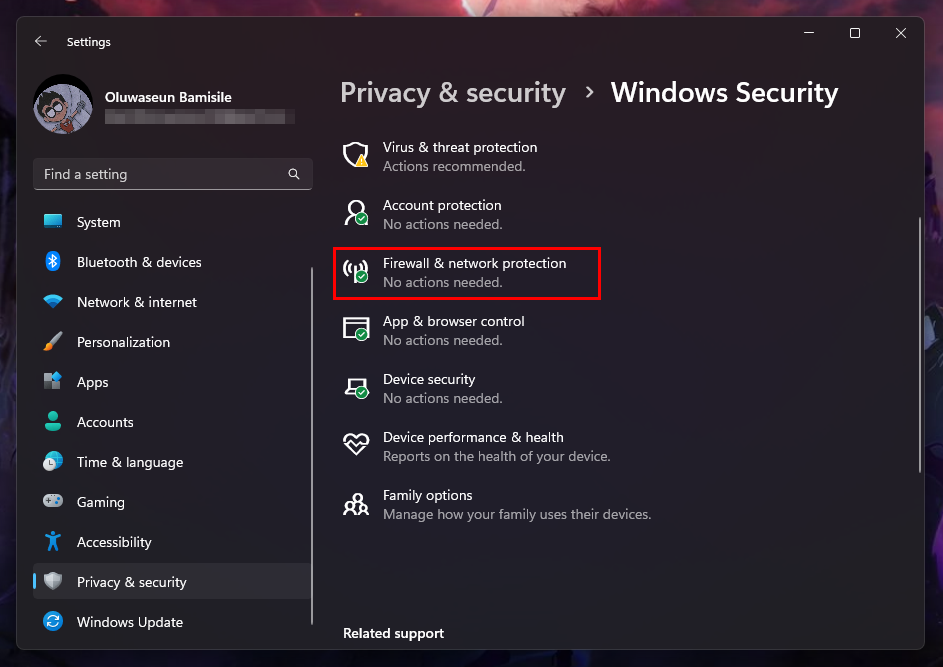Click the Account protection person icon
Screen dimensions: 943x667
point(355,213)
